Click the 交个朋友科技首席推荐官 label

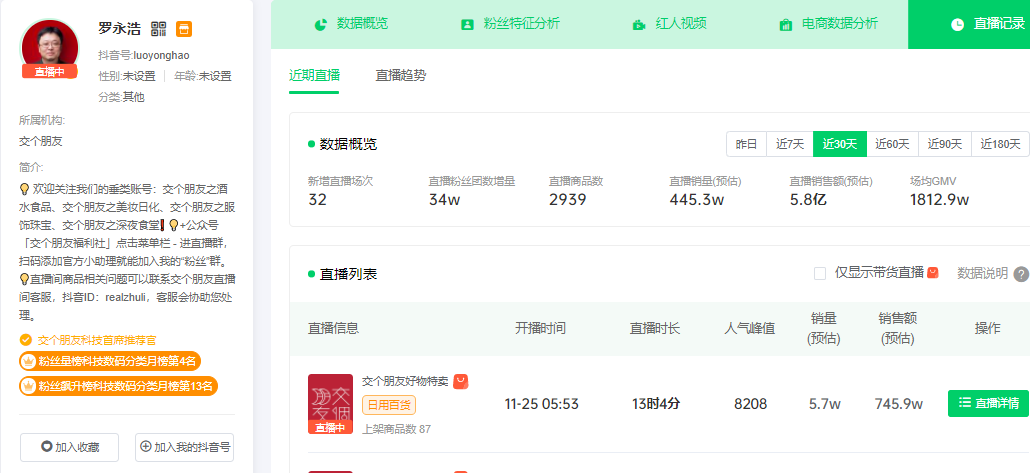[x=97, y=340]
